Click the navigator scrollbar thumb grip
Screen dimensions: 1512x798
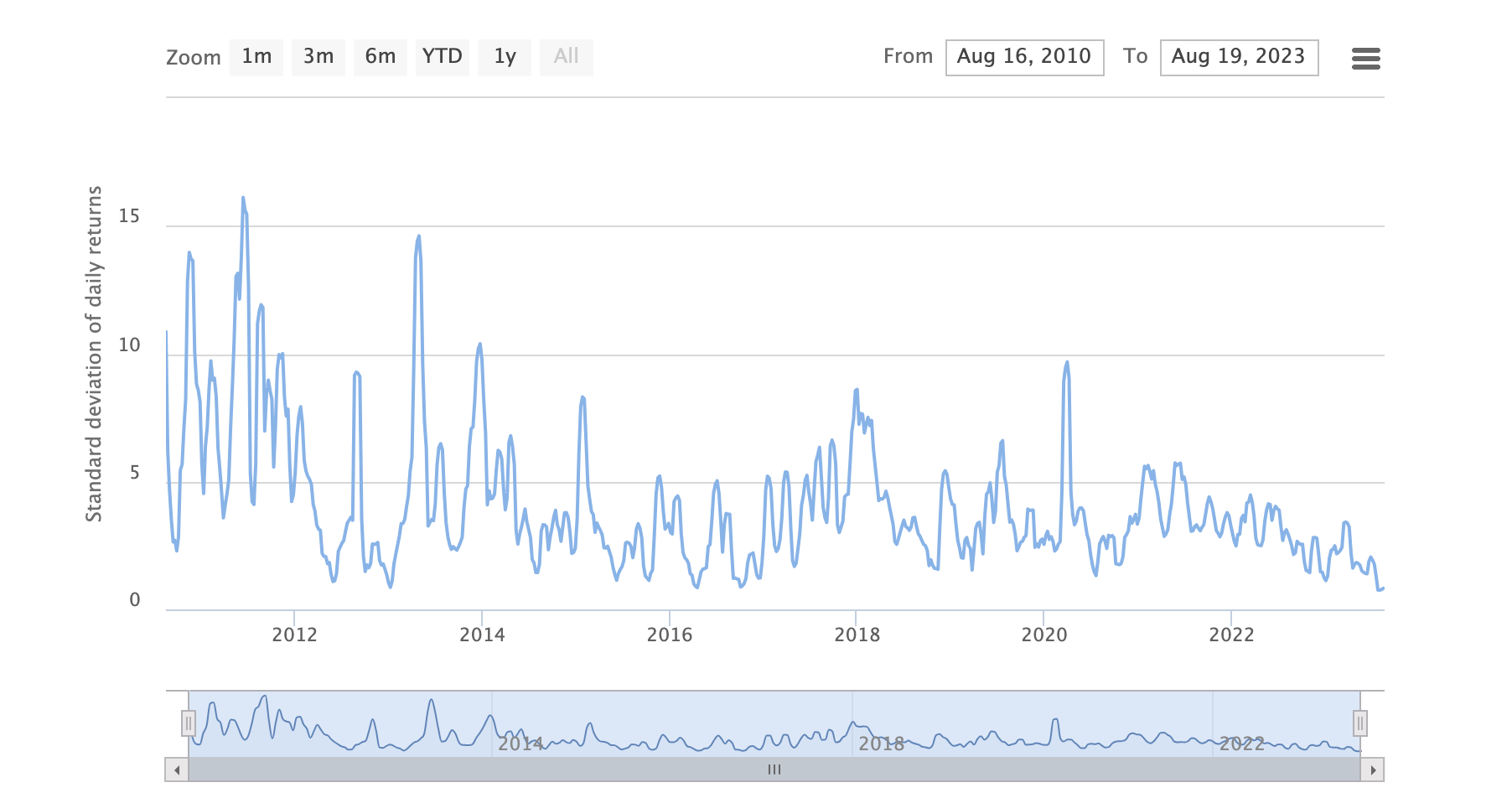point(774,769)
